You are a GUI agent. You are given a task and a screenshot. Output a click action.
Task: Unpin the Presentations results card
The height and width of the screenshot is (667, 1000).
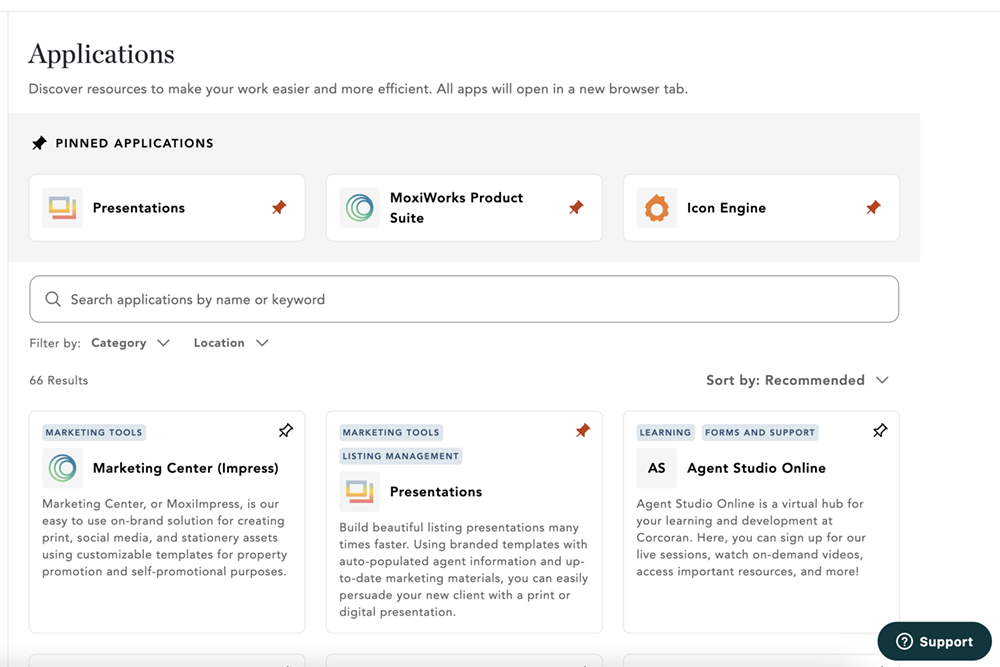coord(583,430)
